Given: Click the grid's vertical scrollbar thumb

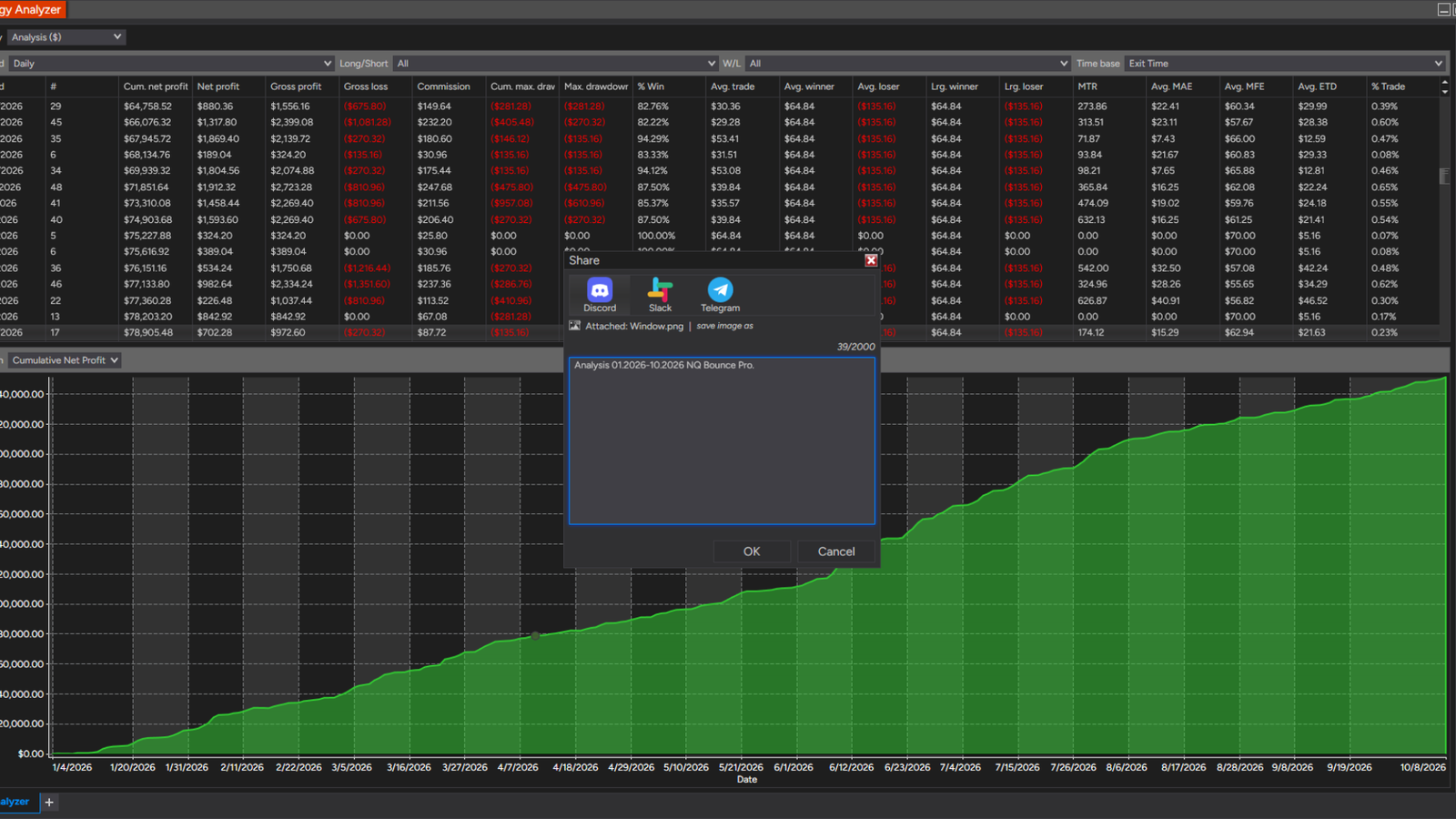Looking at the screenshot, I should coord(1444,177).
